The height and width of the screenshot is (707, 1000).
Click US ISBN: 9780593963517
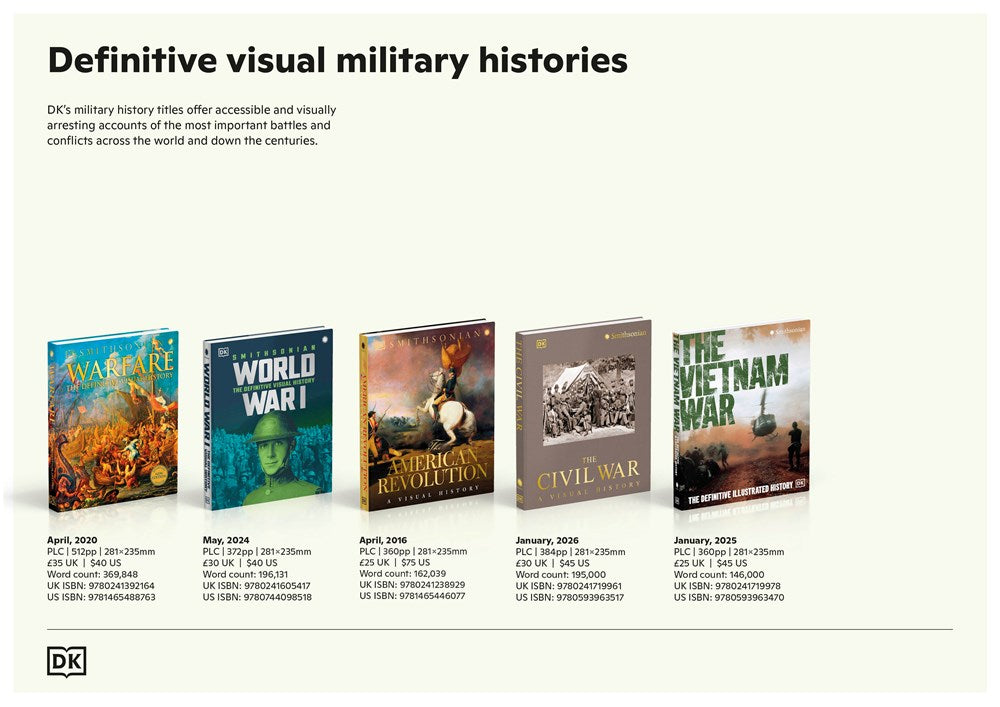(x=570, y=597)
